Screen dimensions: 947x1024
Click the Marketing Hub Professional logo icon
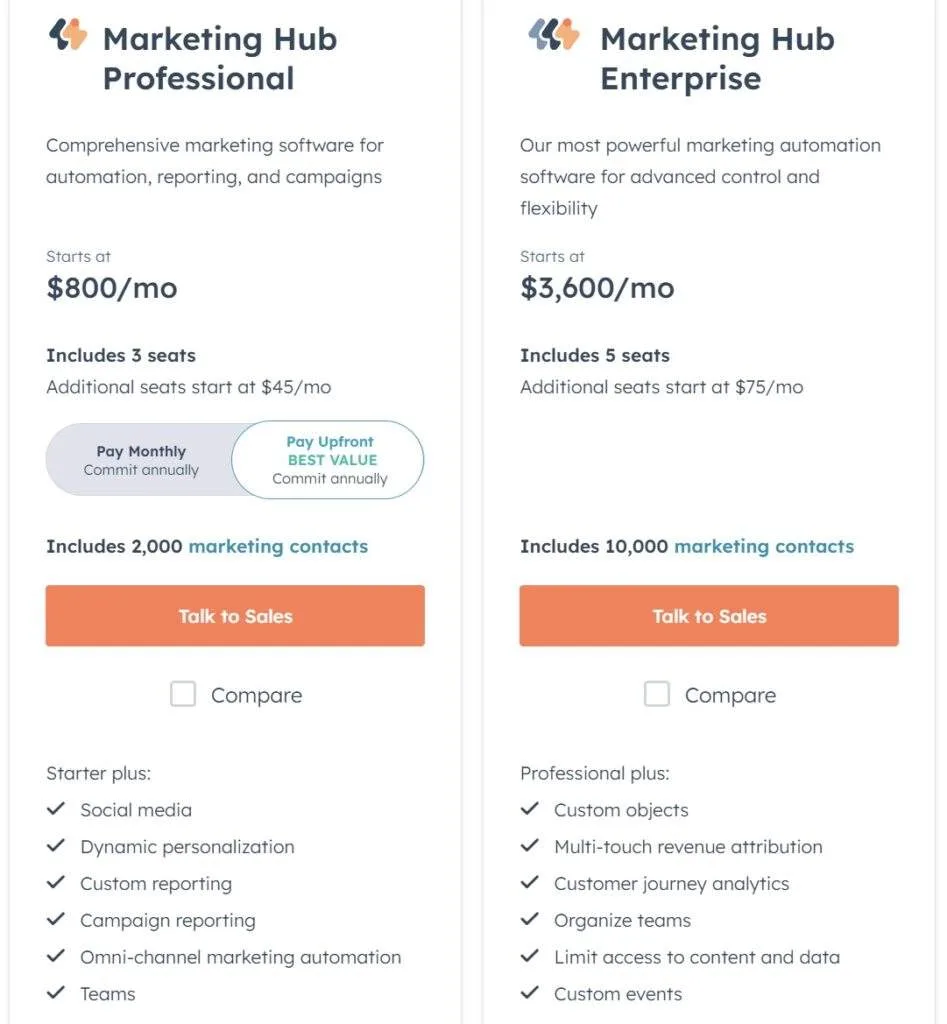pos(68,36)
